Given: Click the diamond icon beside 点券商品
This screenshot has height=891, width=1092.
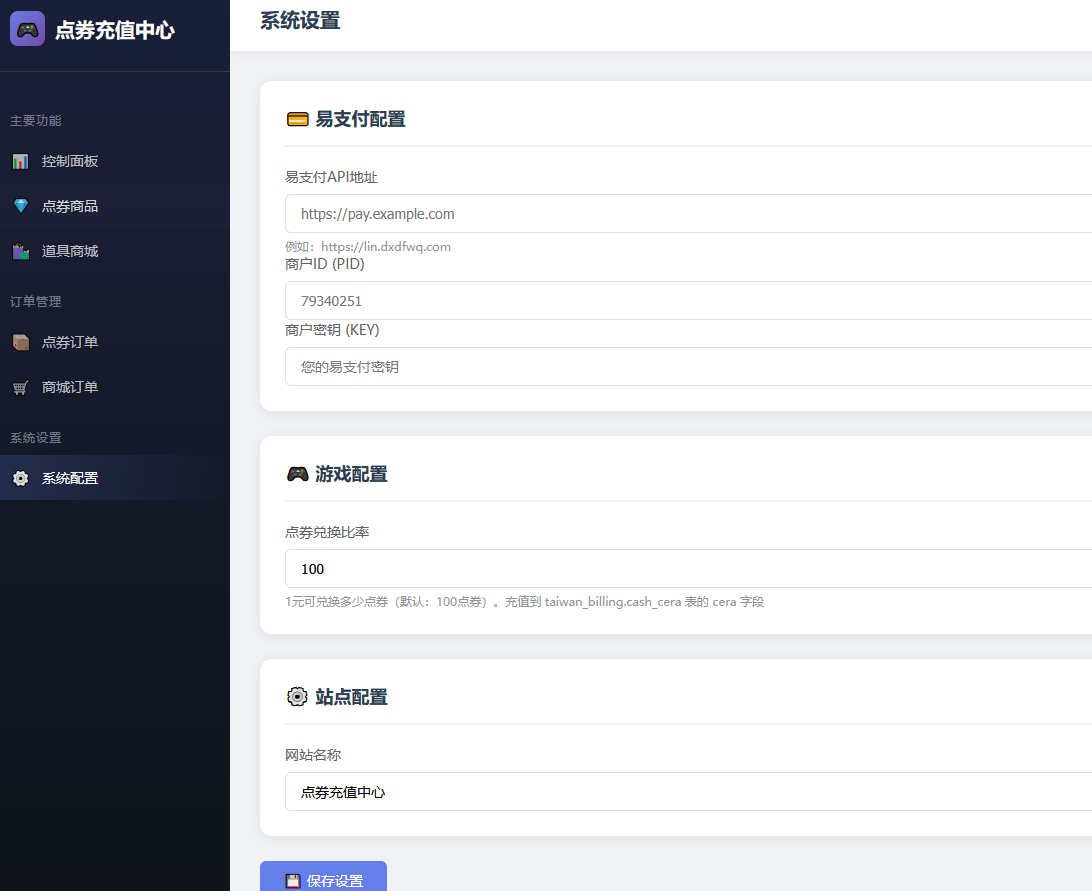Looking at the screenshot, I should [20, 206].
